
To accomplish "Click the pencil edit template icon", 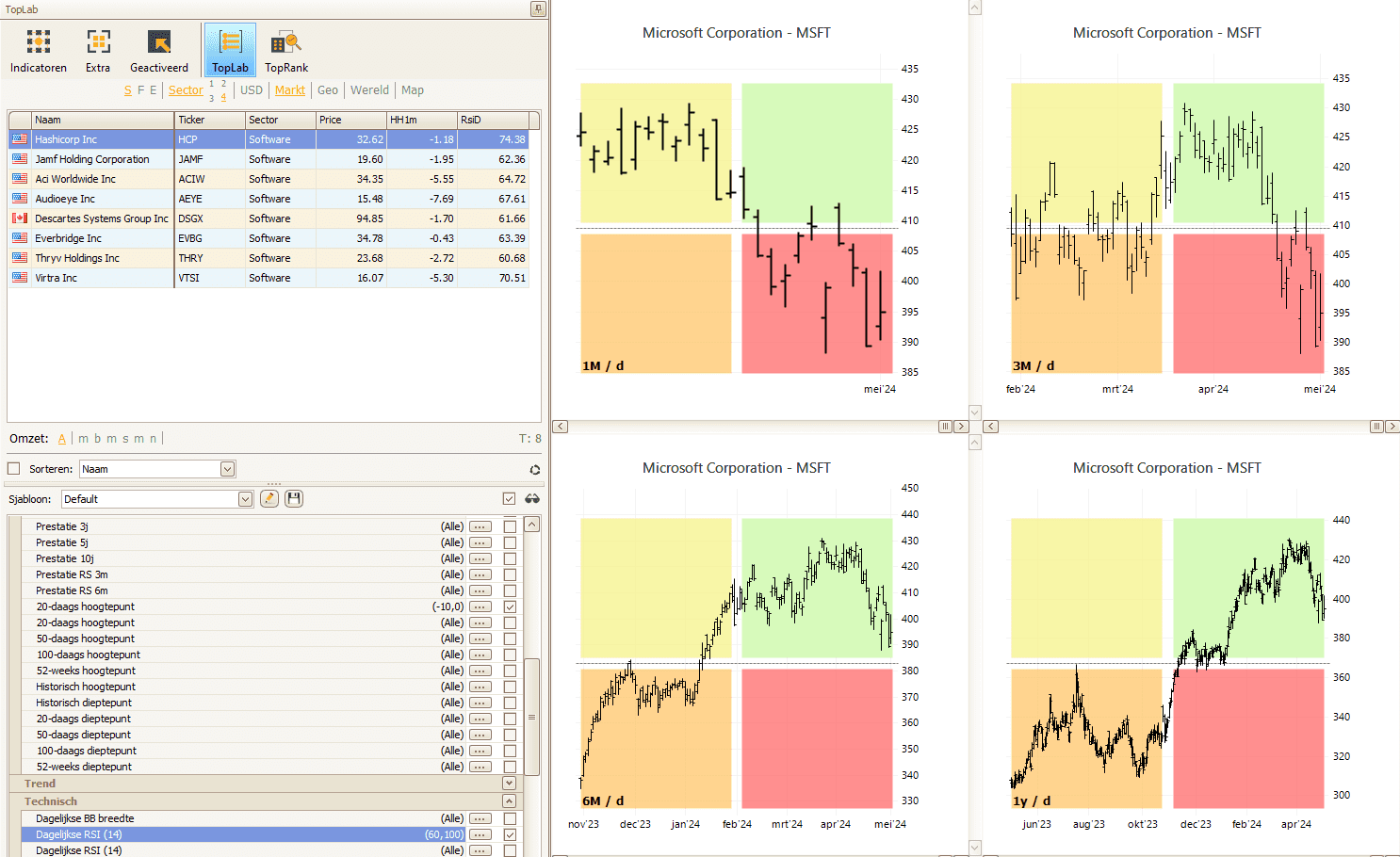I will (269, 499).
